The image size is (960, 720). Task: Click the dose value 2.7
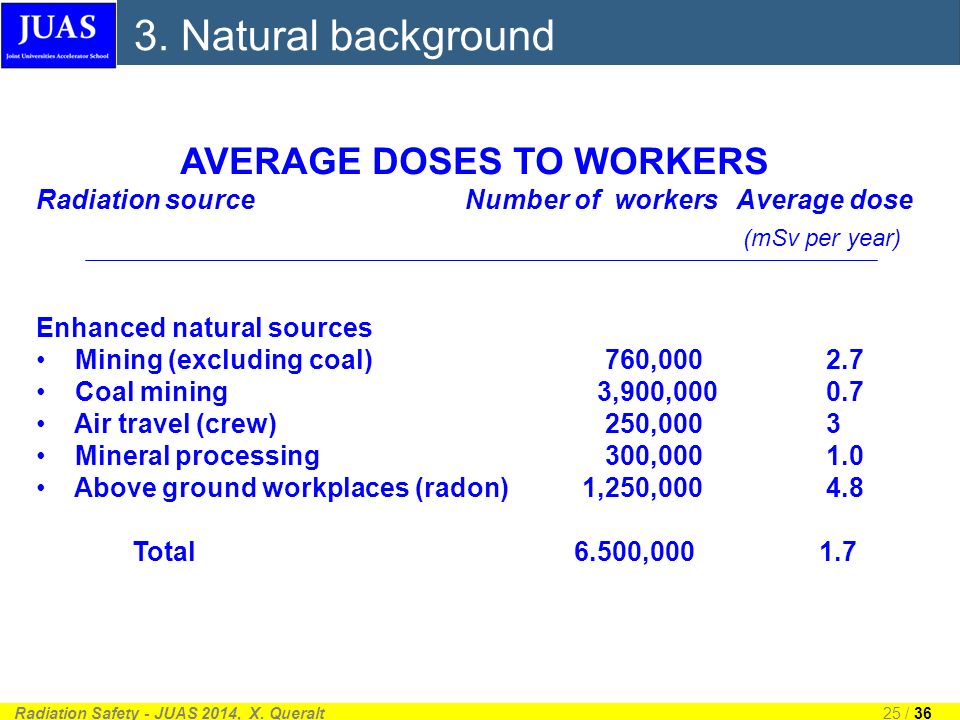coord(844,359)
